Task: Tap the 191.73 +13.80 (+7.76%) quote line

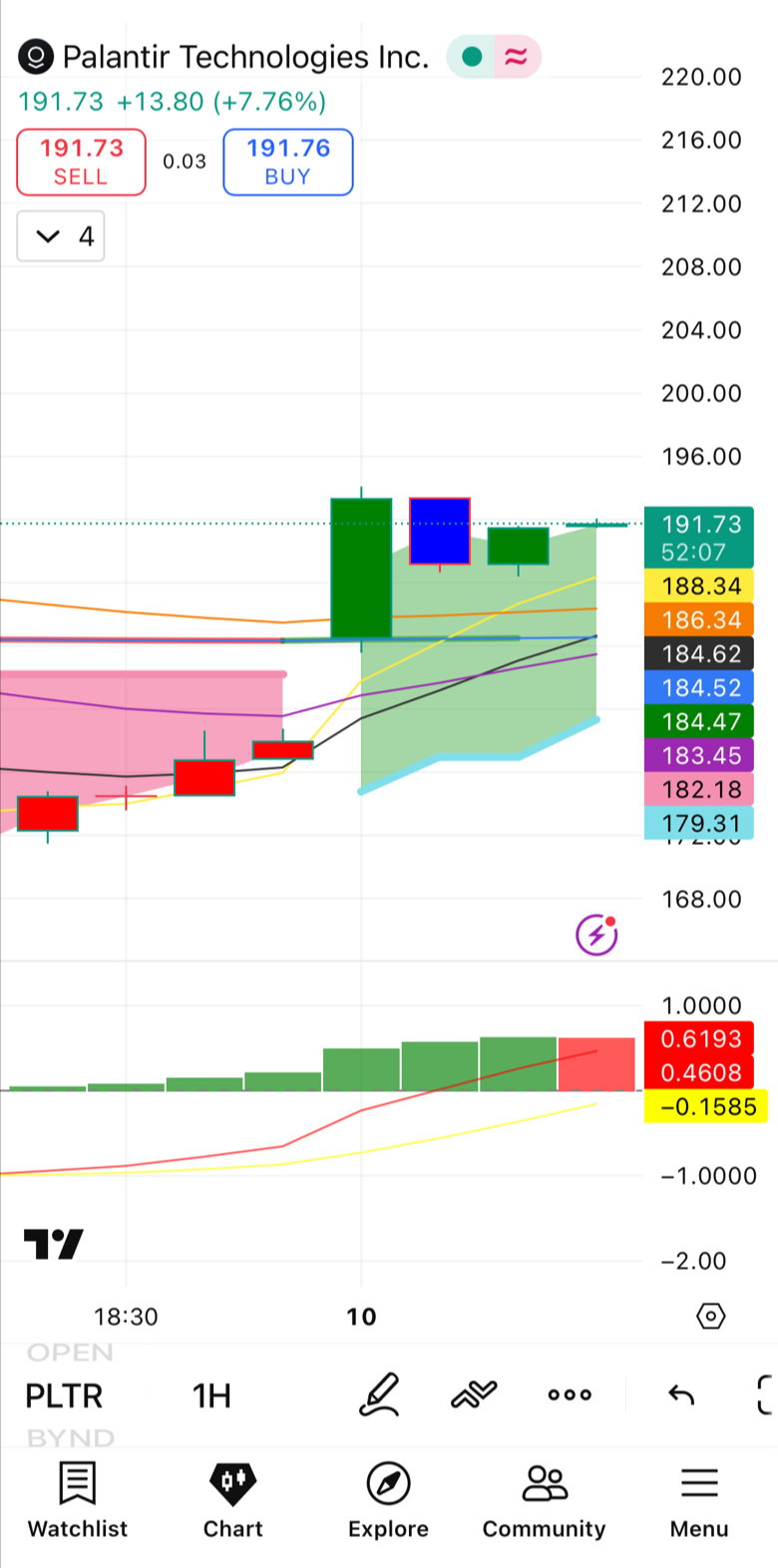Action: point(172,102)
